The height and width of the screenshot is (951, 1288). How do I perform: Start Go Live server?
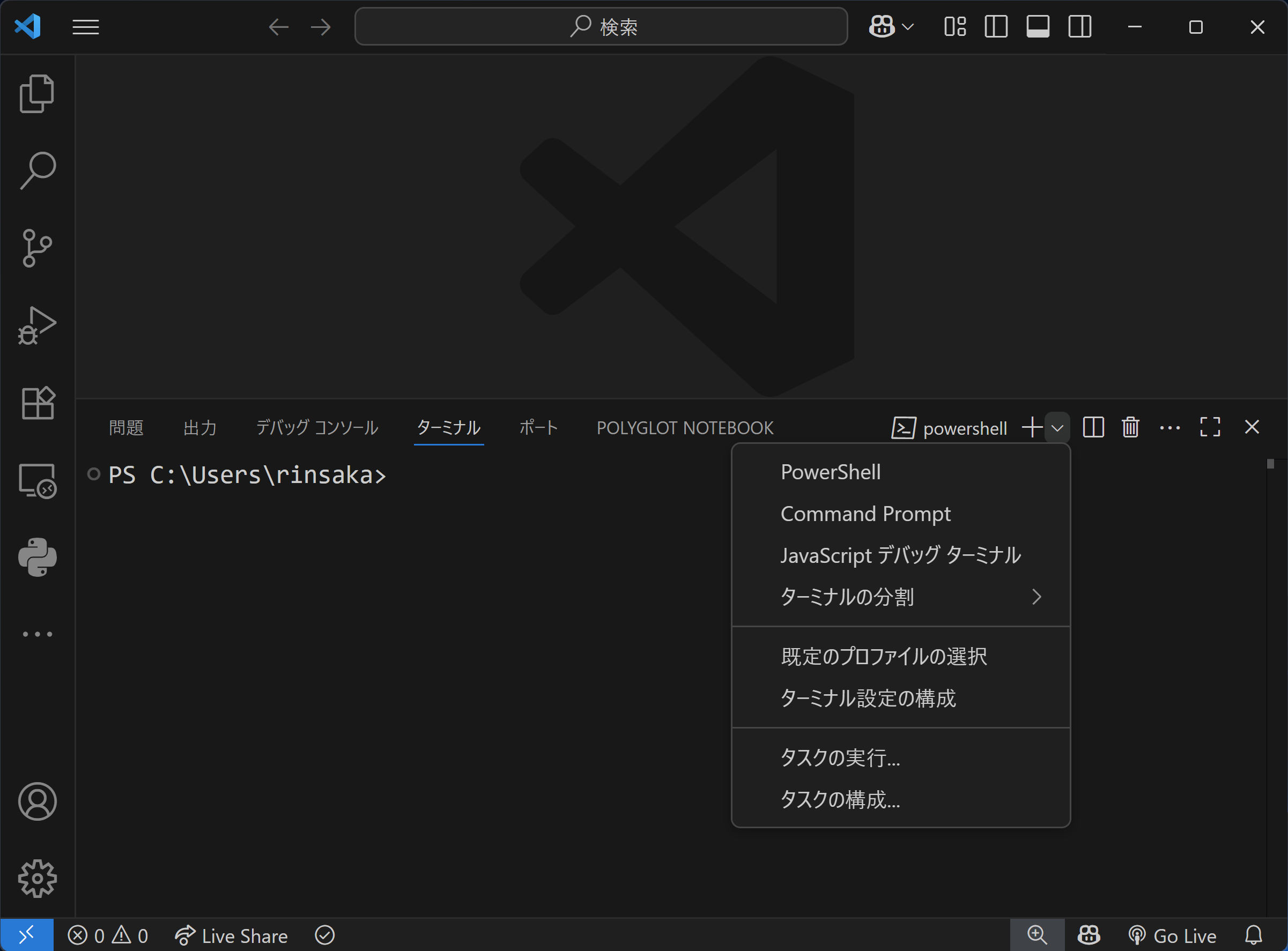pos(1172,935)
